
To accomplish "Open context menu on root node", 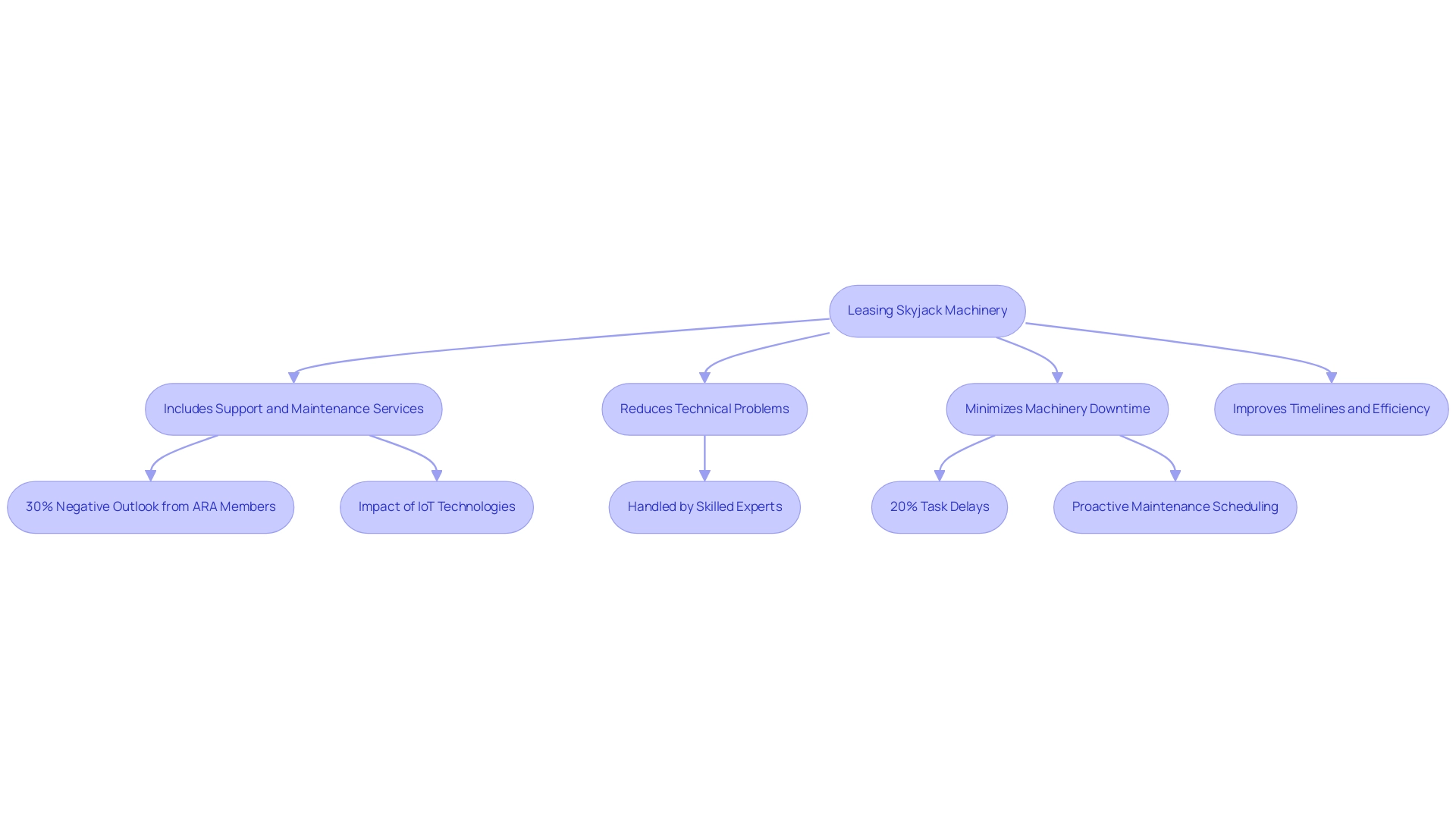I will click(927, 309).
